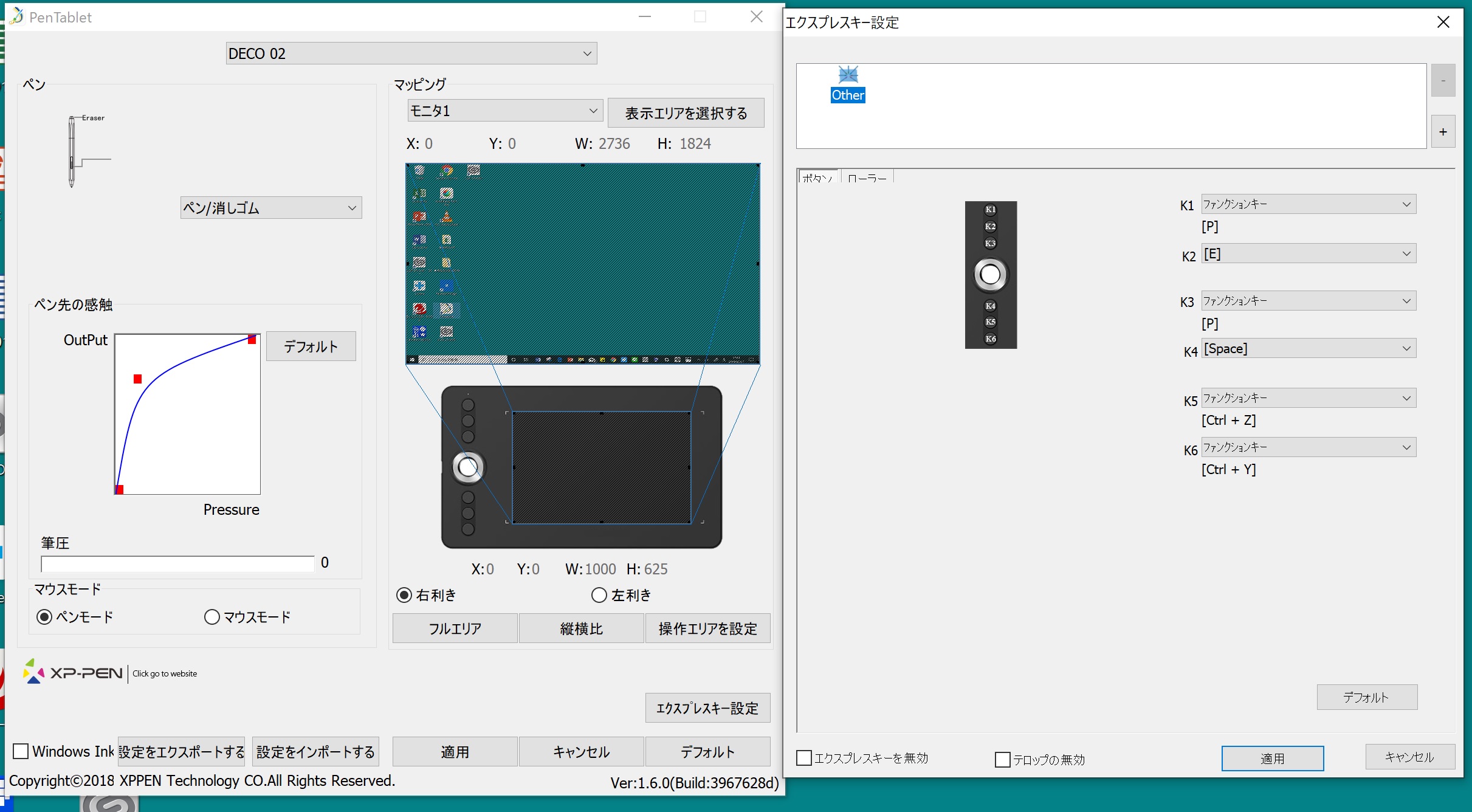Click the pen illustration with Eraser label
1472x812 pixels.
[88, 151]
